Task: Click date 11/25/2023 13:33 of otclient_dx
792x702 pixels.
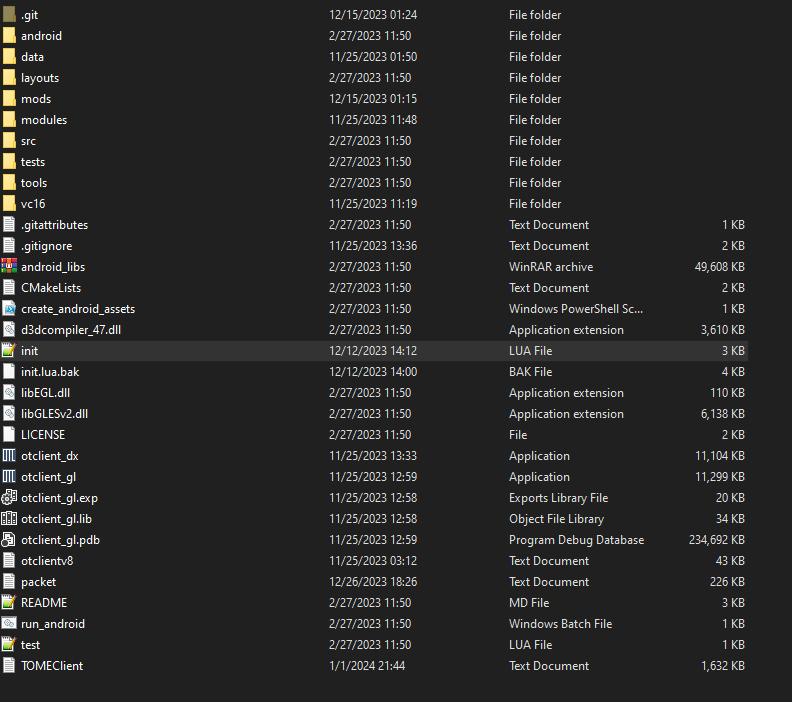Action: pyautogui.click(x=373, y=456)
